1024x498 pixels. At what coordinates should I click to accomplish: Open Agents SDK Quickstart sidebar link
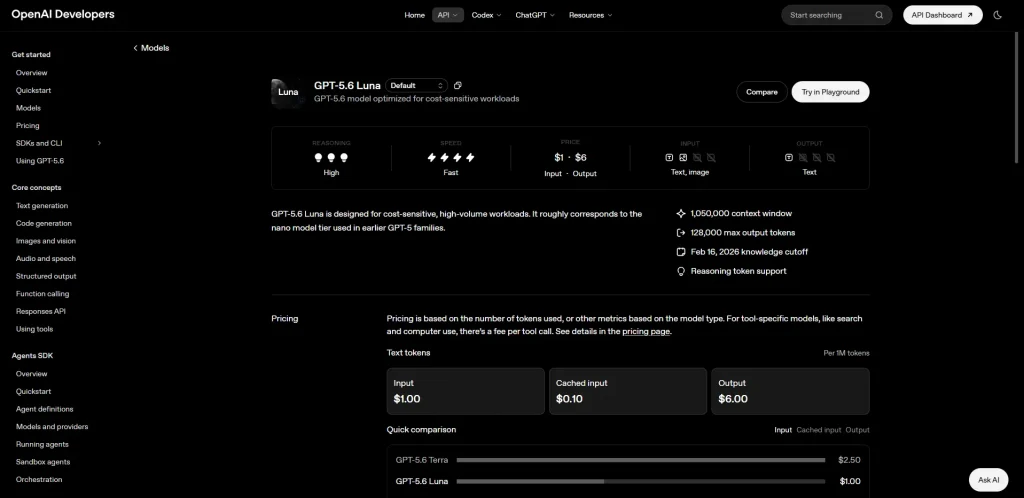(x=33, y=392)
